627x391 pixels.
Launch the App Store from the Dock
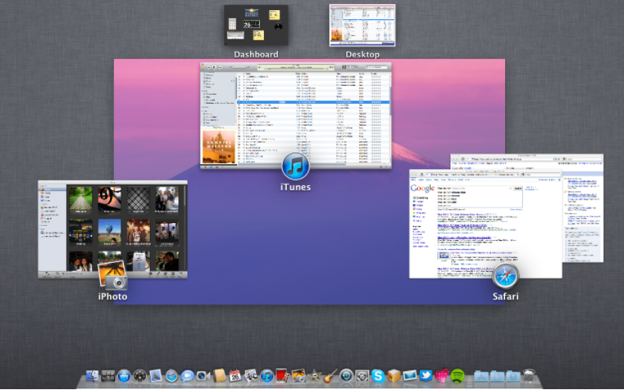pyautogui.click(x=124, y=376)
